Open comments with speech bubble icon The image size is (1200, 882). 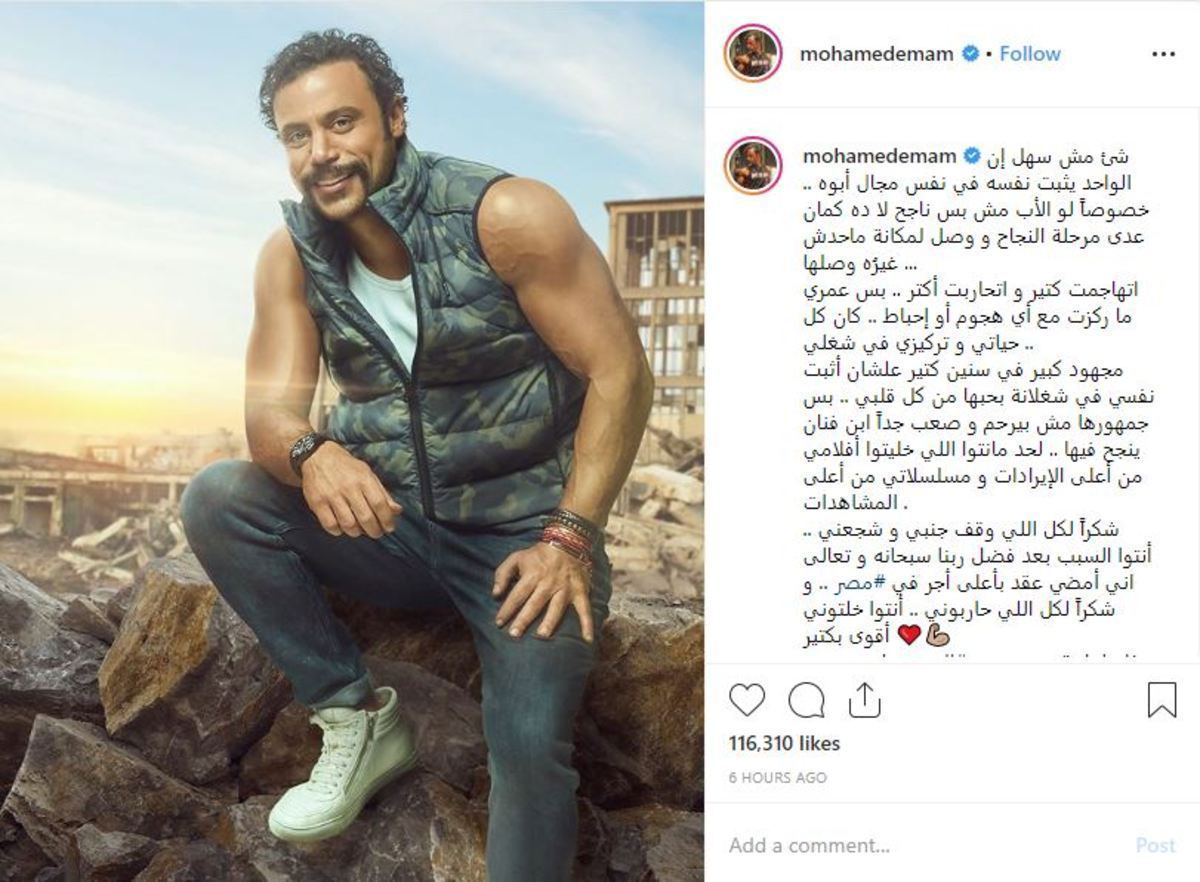pos(805,701)
